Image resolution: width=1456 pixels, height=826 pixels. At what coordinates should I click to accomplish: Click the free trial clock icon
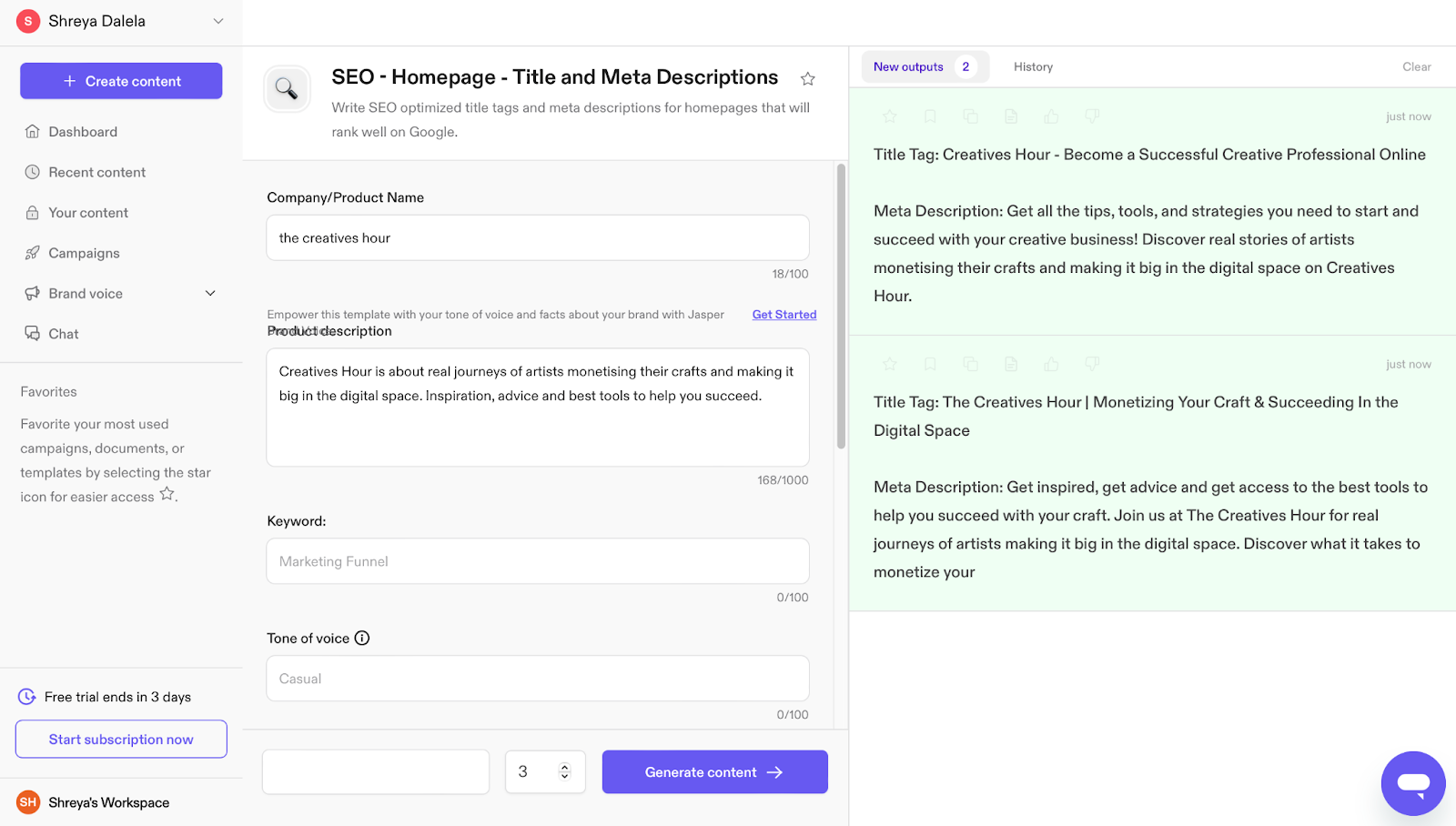pos(27,697)
